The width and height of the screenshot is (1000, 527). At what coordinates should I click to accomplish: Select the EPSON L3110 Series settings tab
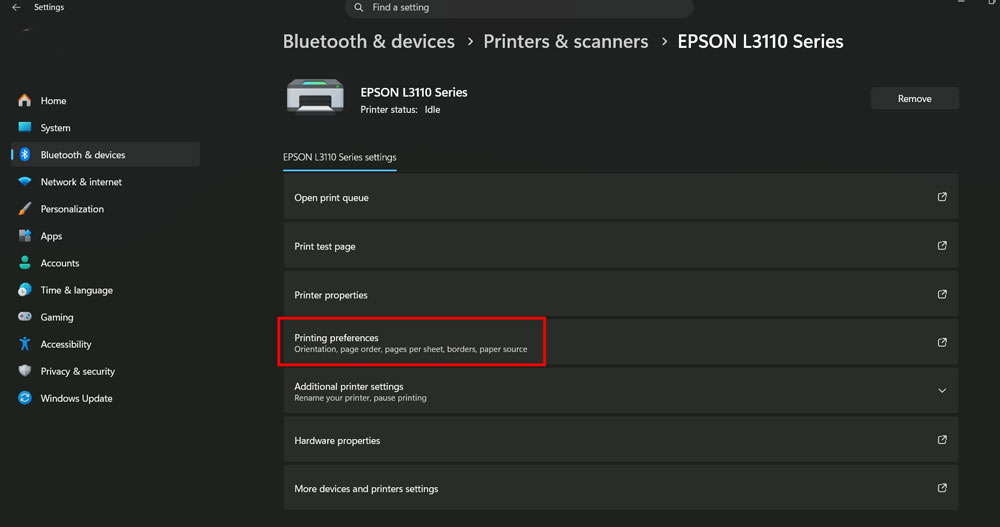point(339,157)
